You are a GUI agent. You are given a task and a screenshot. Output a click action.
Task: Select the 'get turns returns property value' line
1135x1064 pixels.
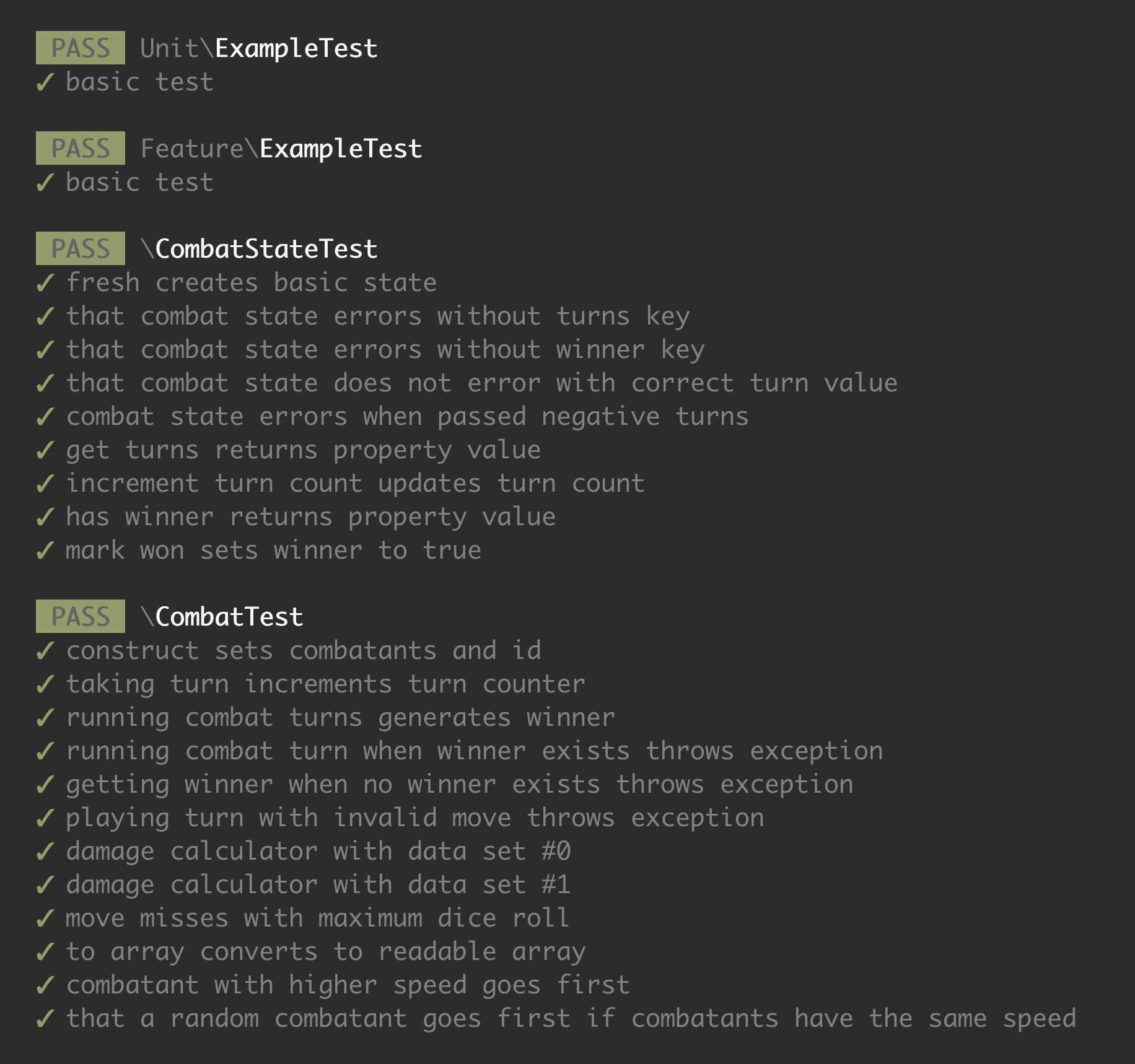303,450
